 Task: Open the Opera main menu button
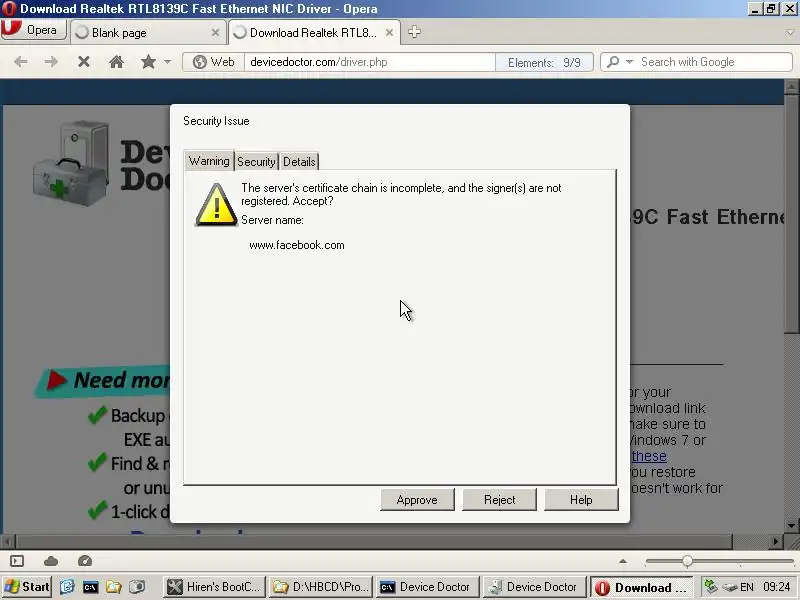point(34,30)
